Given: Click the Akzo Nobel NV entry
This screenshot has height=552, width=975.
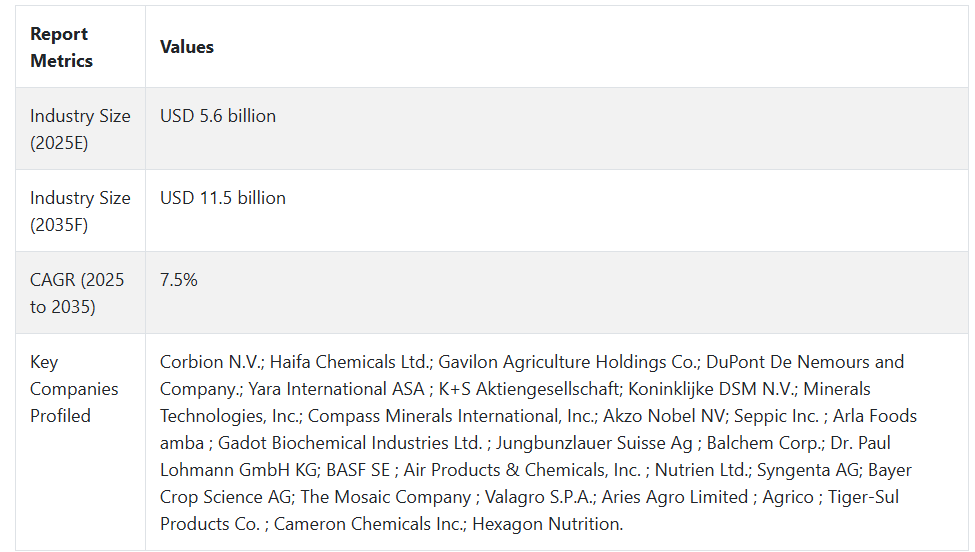Looking at the screenshot, I should [664, 416].
